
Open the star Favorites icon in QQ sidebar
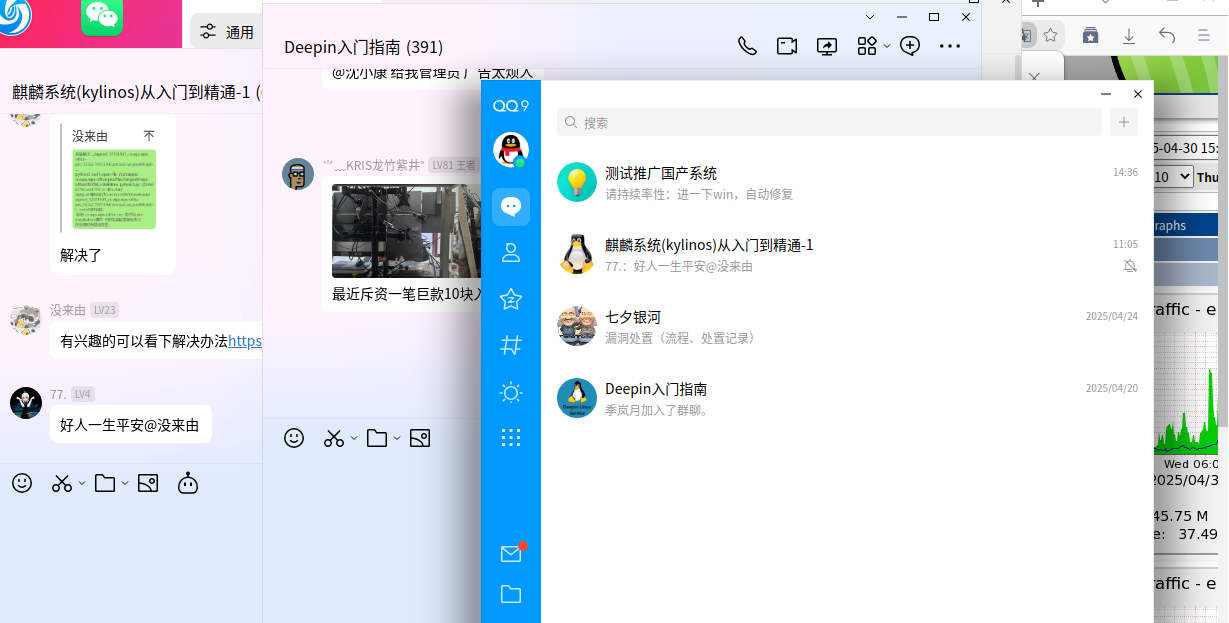coord(511,299)
